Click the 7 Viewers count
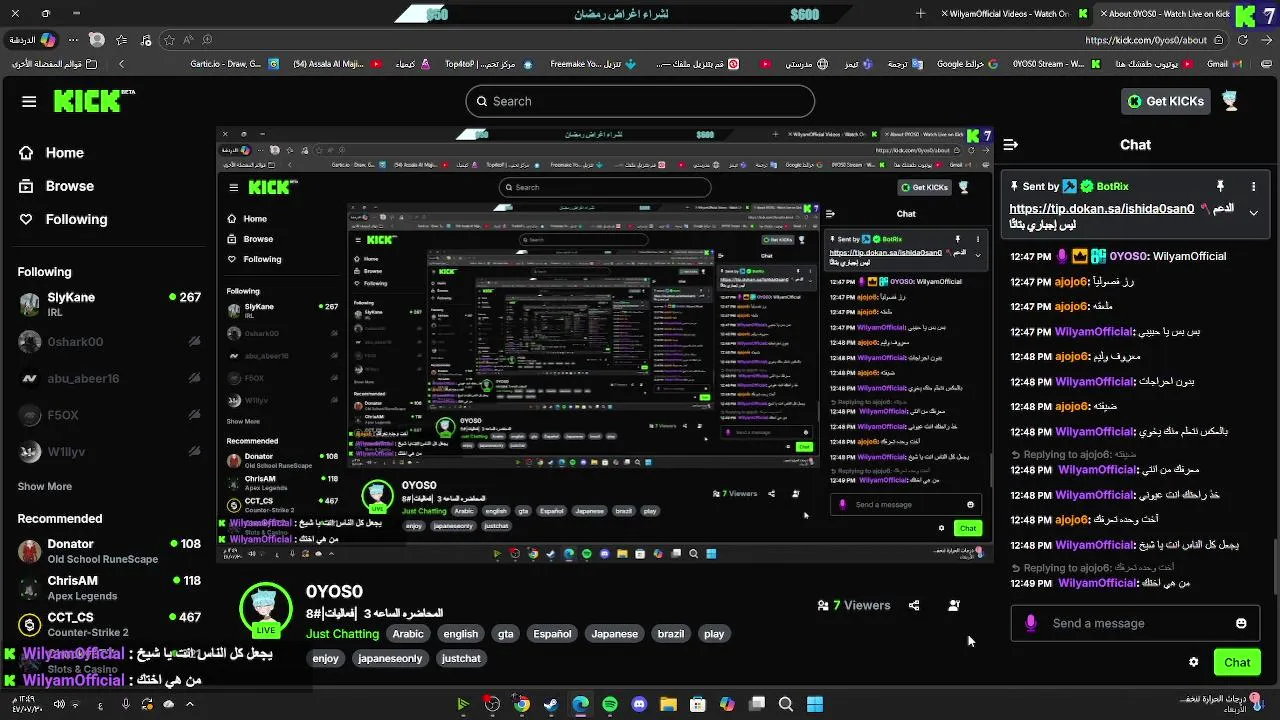The image size is (1280, 720). pyautogui.click(x=853, y=605)
